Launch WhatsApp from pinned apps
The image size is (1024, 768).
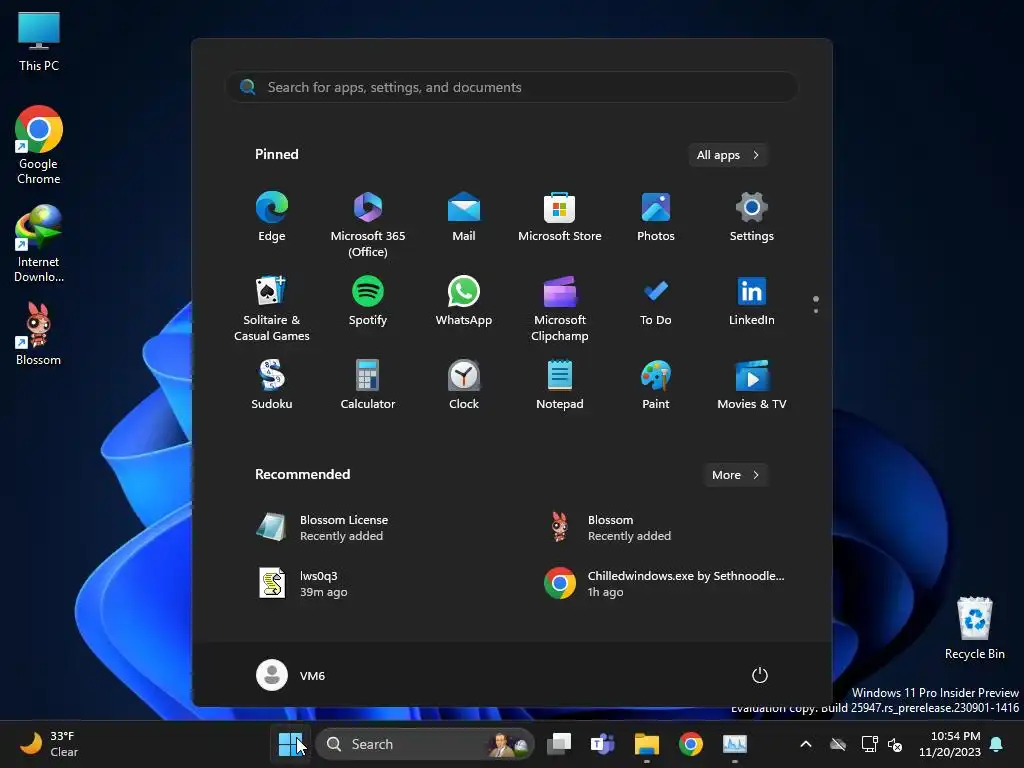[x=464, y=302]
